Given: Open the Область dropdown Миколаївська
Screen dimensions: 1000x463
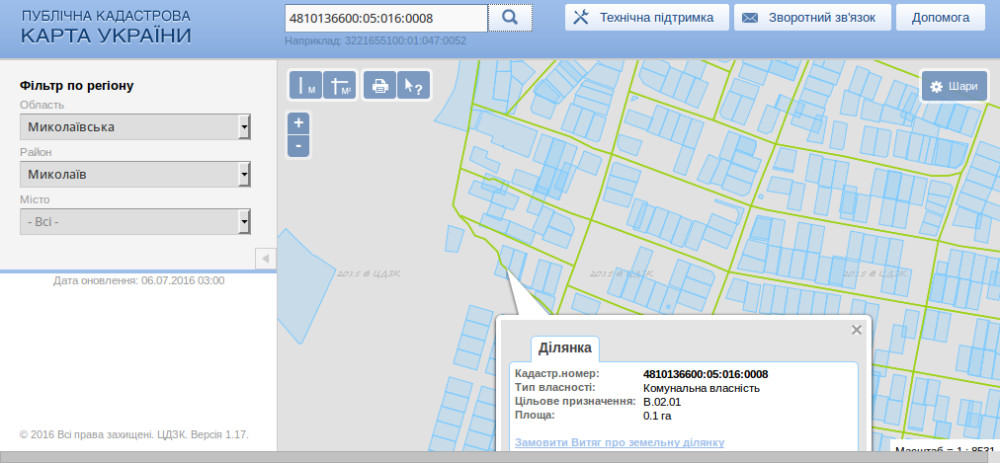Looking at the screenshot, I should tap(134, 127).
